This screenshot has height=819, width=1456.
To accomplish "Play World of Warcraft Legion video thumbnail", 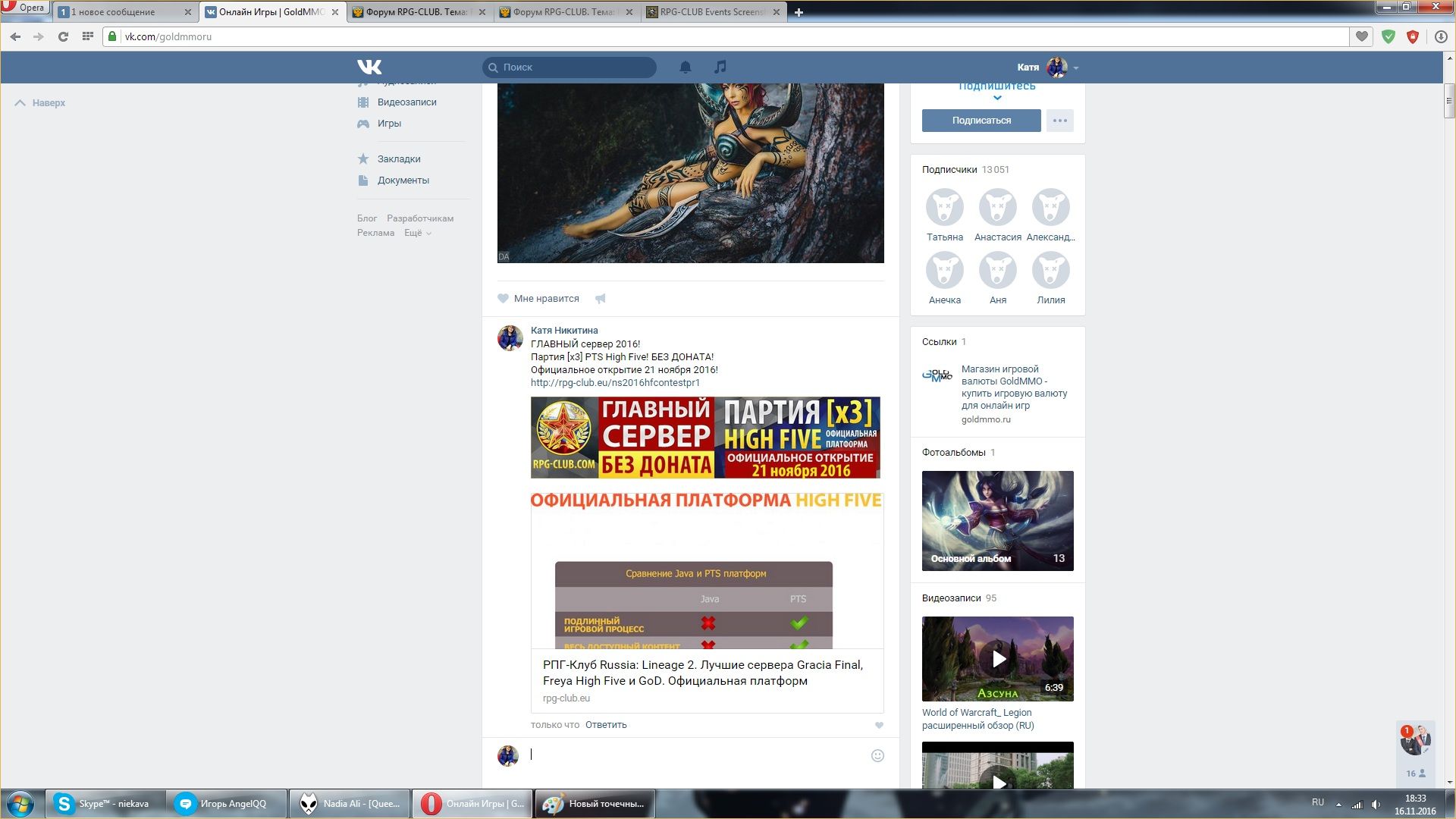I will (x=997, y=658).
